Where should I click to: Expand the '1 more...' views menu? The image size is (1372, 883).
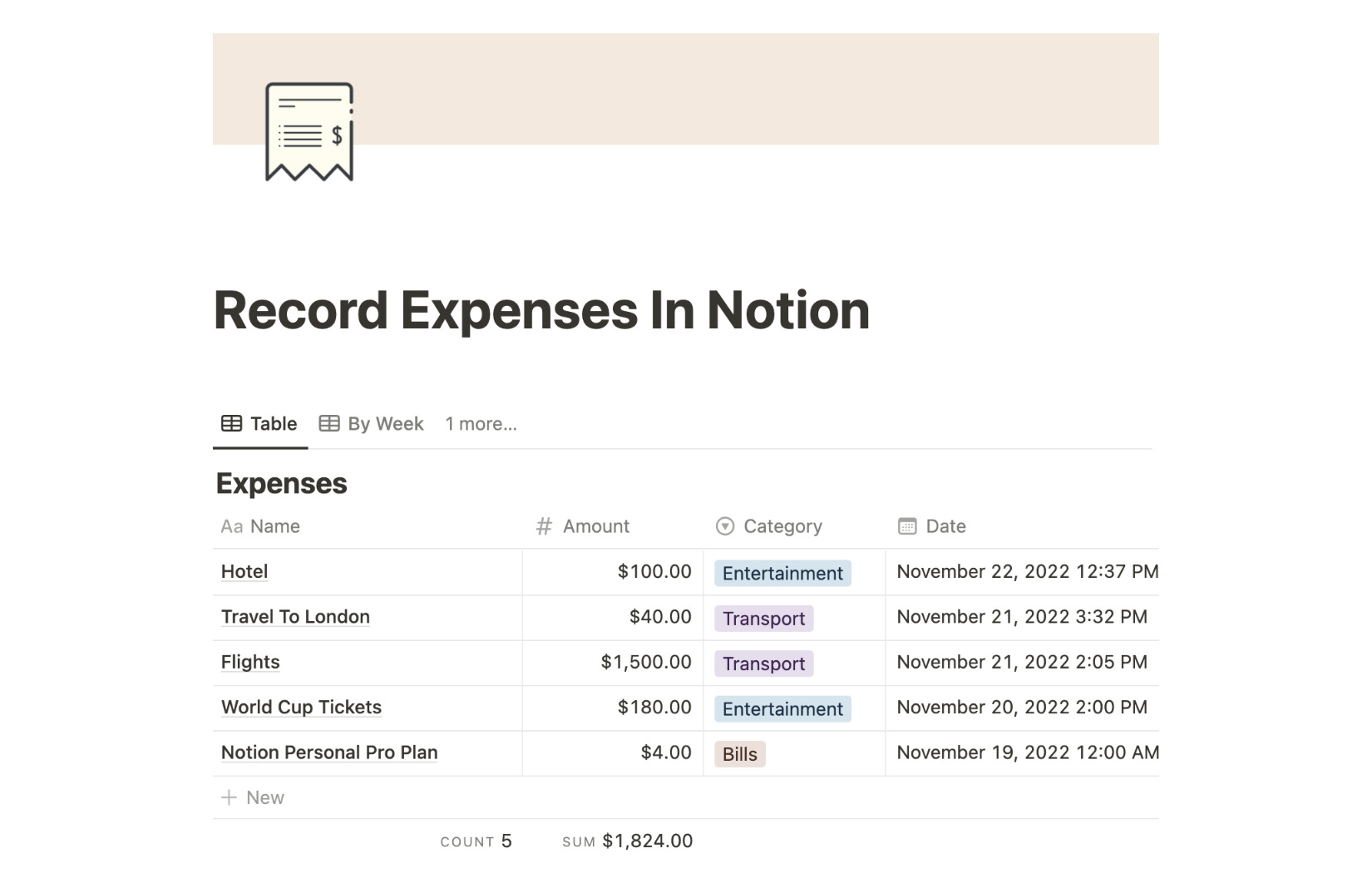pos(481,424)
